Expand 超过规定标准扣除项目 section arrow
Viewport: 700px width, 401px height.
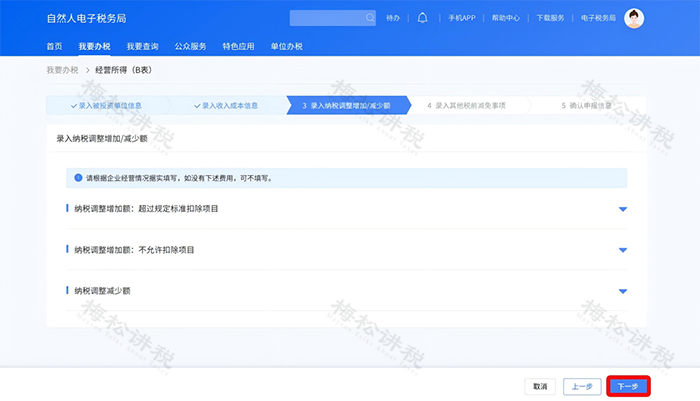click(622, 209)
